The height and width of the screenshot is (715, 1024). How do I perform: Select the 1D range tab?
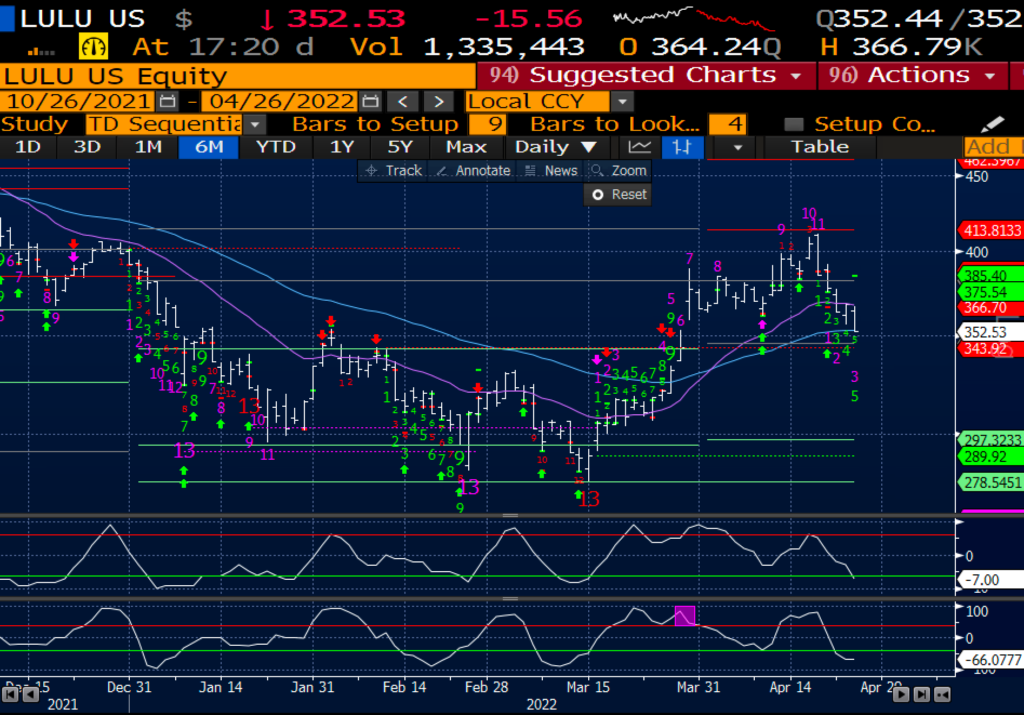(x=27, y=147)
